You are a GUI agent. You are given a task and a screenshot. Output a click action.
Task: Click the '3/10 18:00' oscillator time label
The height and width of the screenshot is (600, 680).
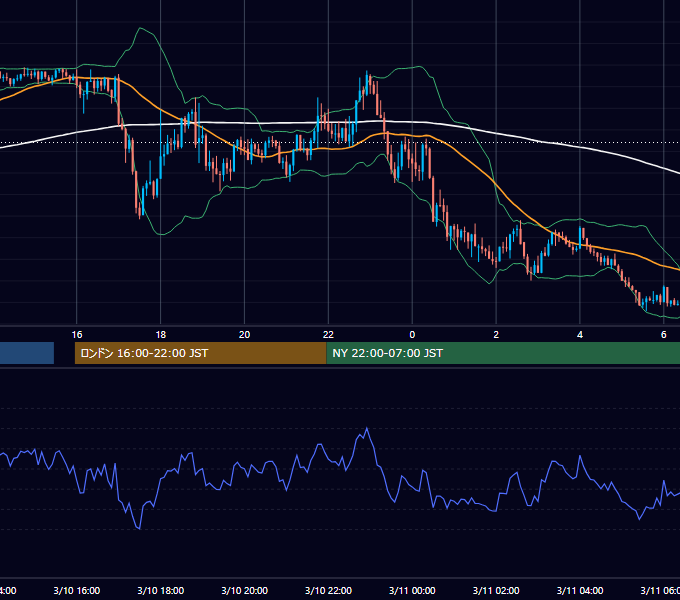(160, 590)
